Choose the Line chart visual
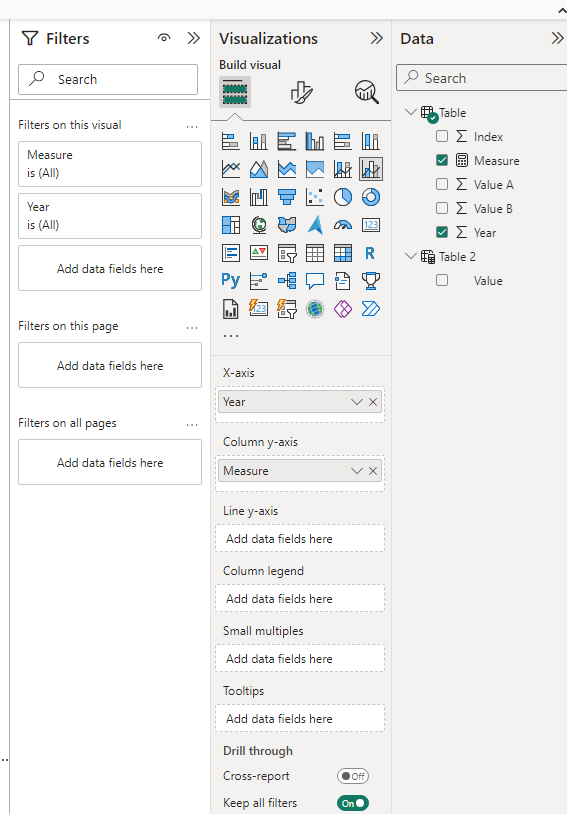 [231, 169]
